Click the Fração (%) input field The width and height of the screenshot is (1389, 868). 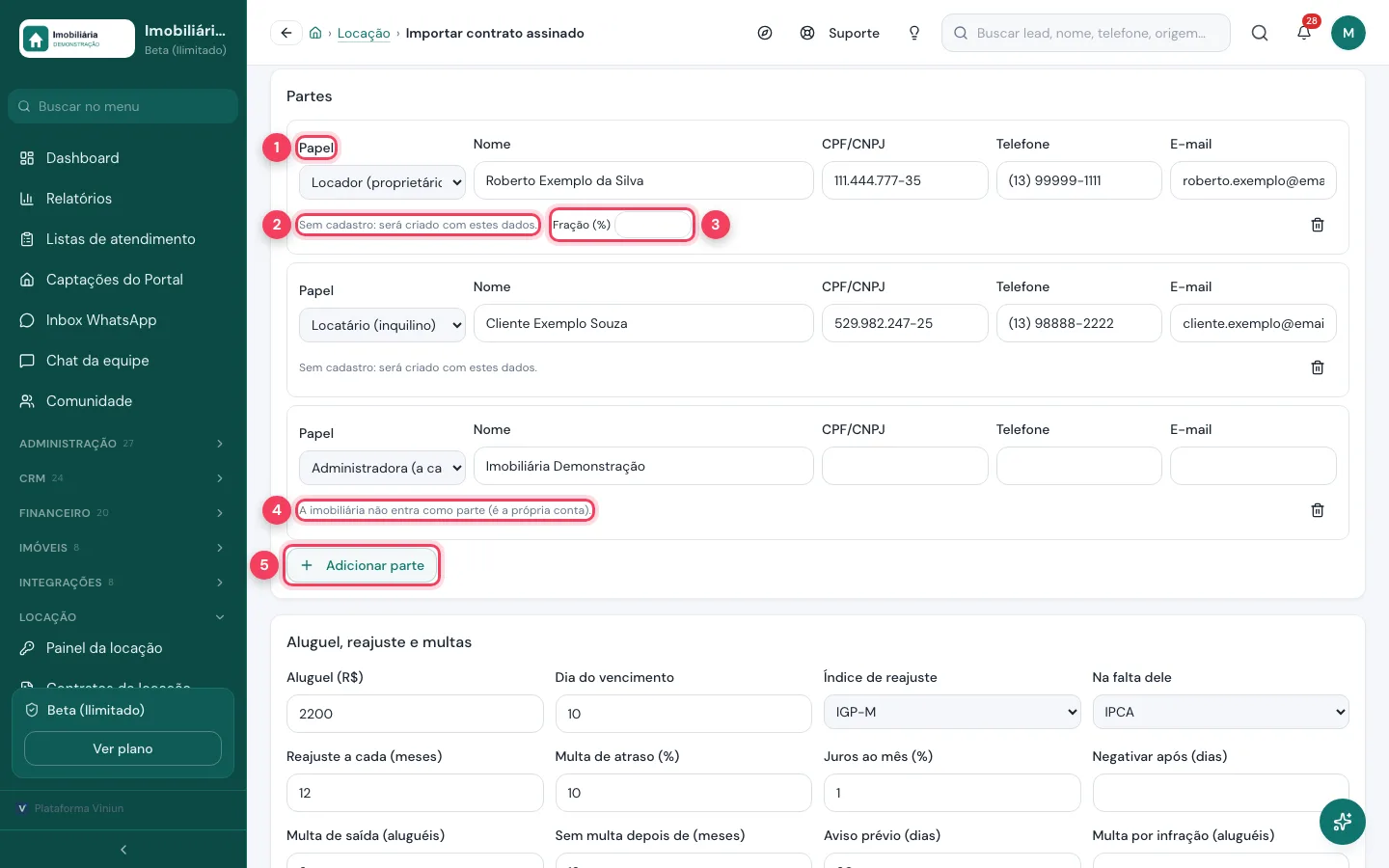click(x=653, y=225)
